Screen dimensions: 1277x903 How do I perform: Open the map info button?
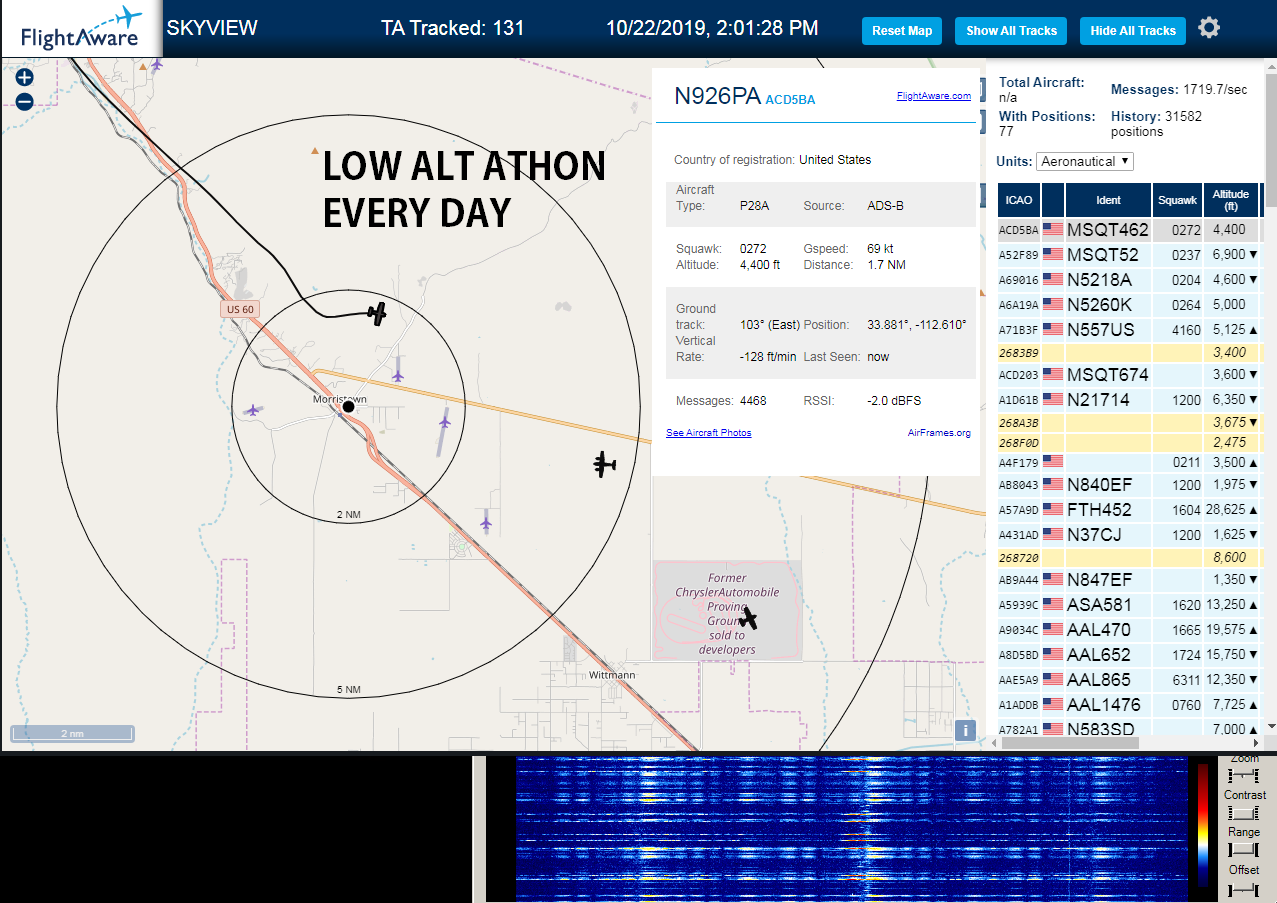(965, 730)
